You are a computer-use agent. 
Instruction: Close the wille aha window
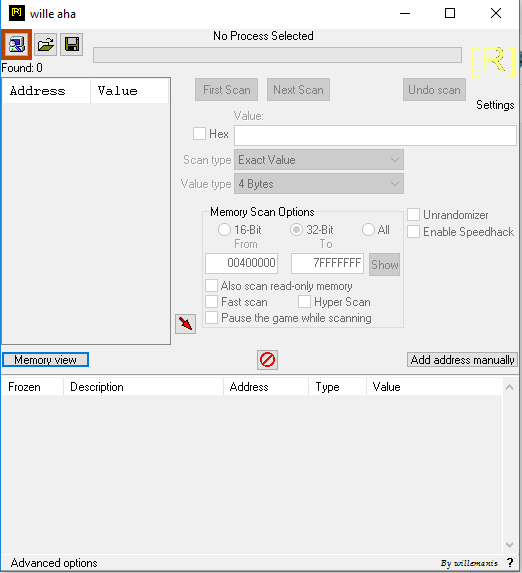click(496, 14)
